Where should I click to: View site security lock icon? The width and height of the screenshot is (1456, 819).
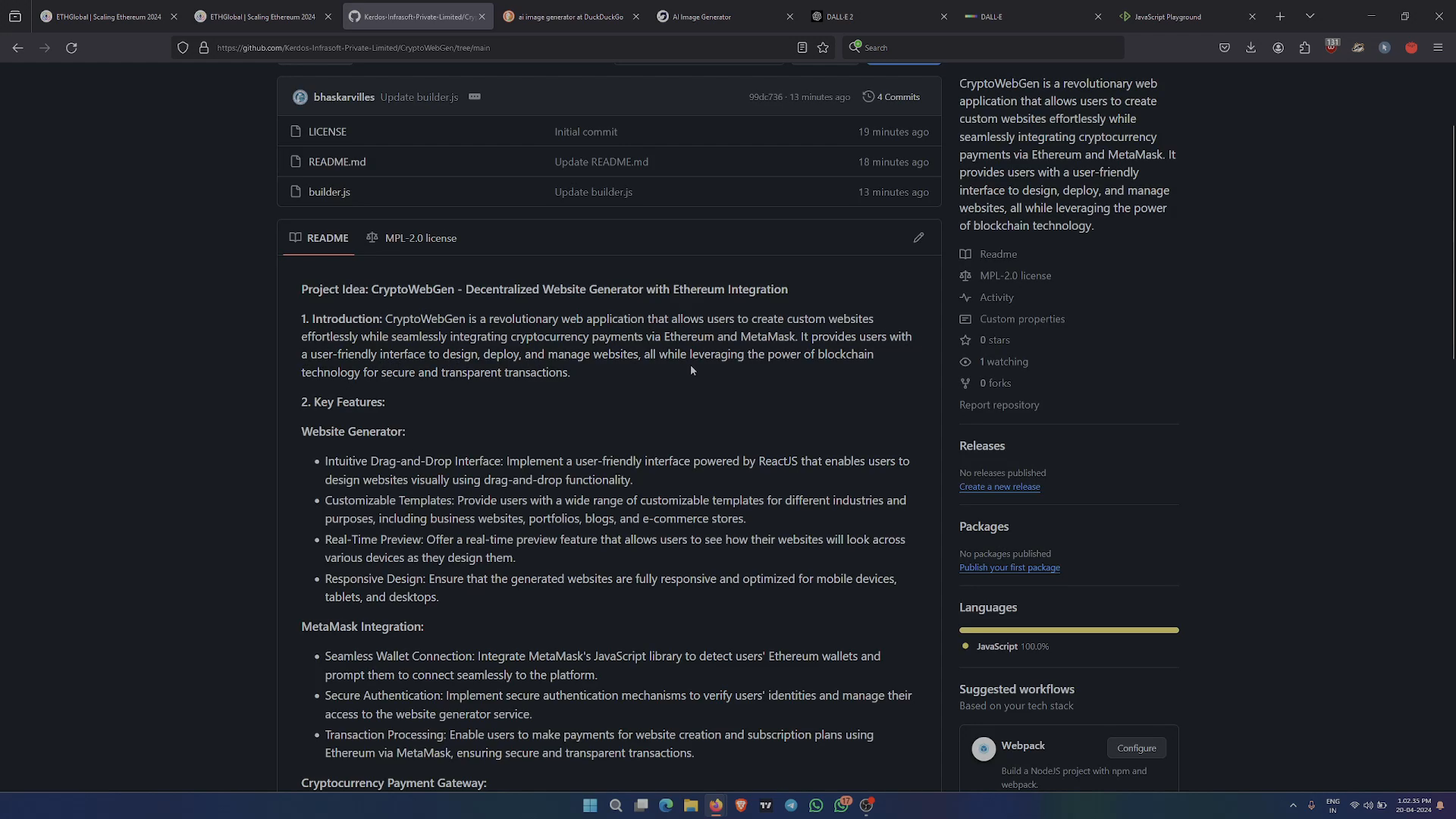click(203, 47)
